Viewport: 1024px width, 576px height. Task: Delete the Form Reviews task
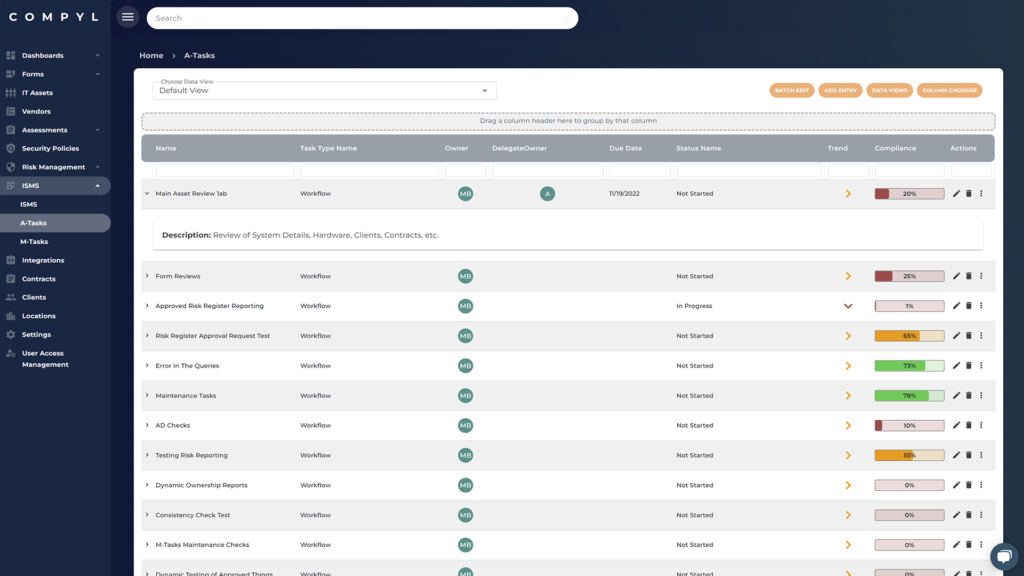[x=968, y=276]
